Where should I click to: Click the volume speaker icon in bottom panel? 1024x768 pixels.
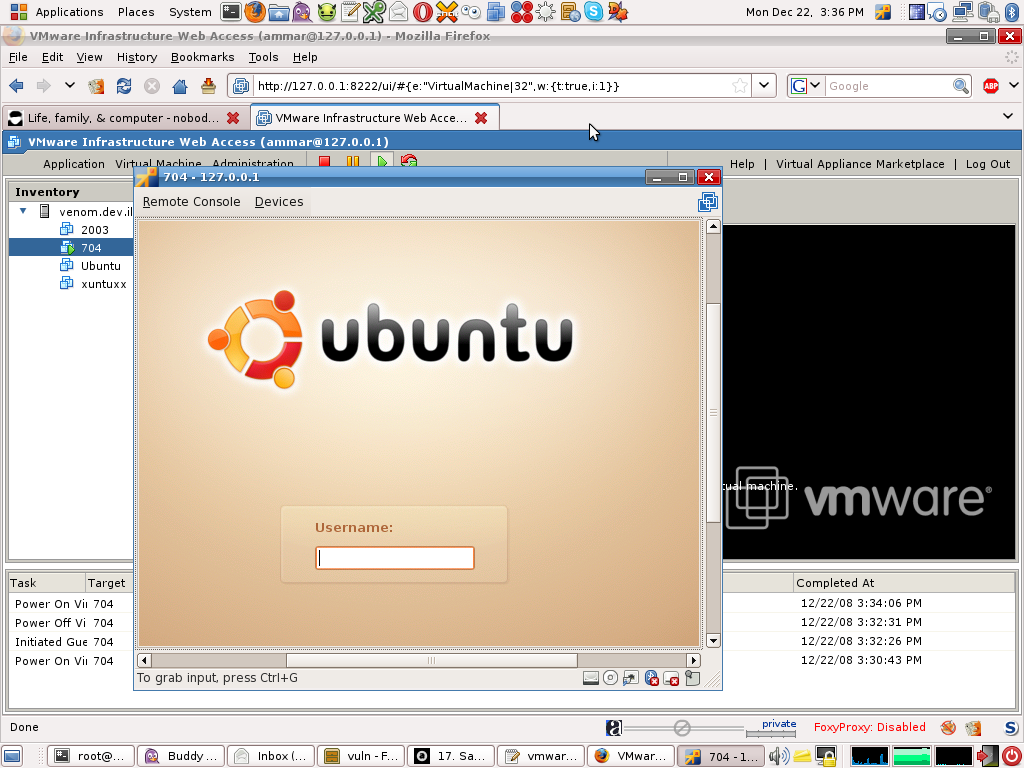pyautogui.click(x=778, y=756)
